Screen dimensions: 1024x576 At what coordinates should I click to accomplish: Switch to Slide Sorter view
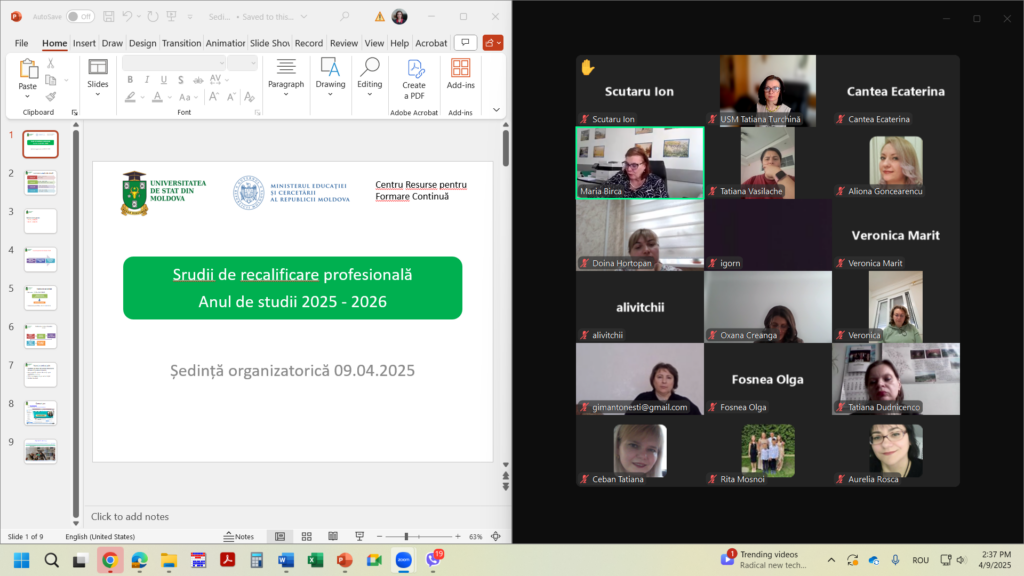click(x=306, y=537)
